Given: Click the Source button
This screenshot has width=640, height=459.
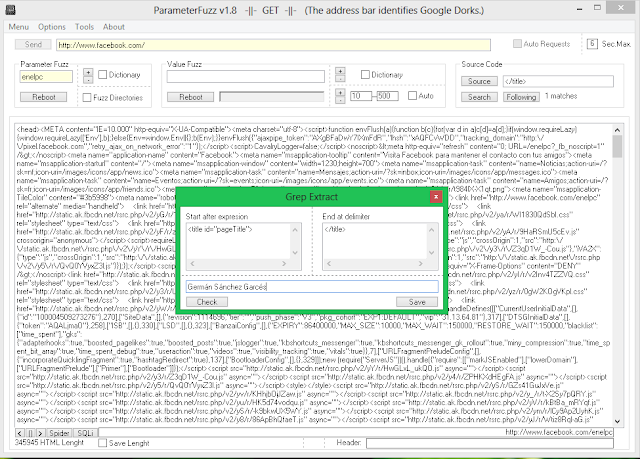Looking at the screenshot, I should tap(479, 81).
